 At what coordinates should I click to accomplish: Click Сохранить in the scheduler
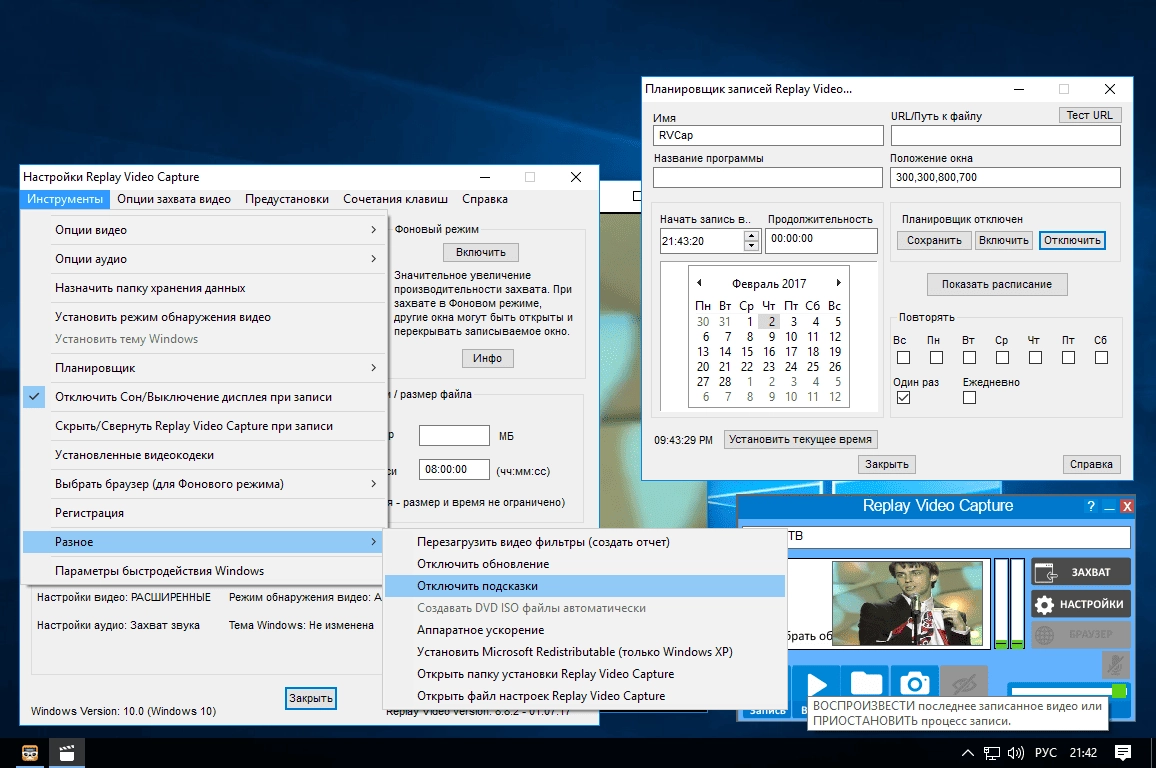tap(934, 240)
